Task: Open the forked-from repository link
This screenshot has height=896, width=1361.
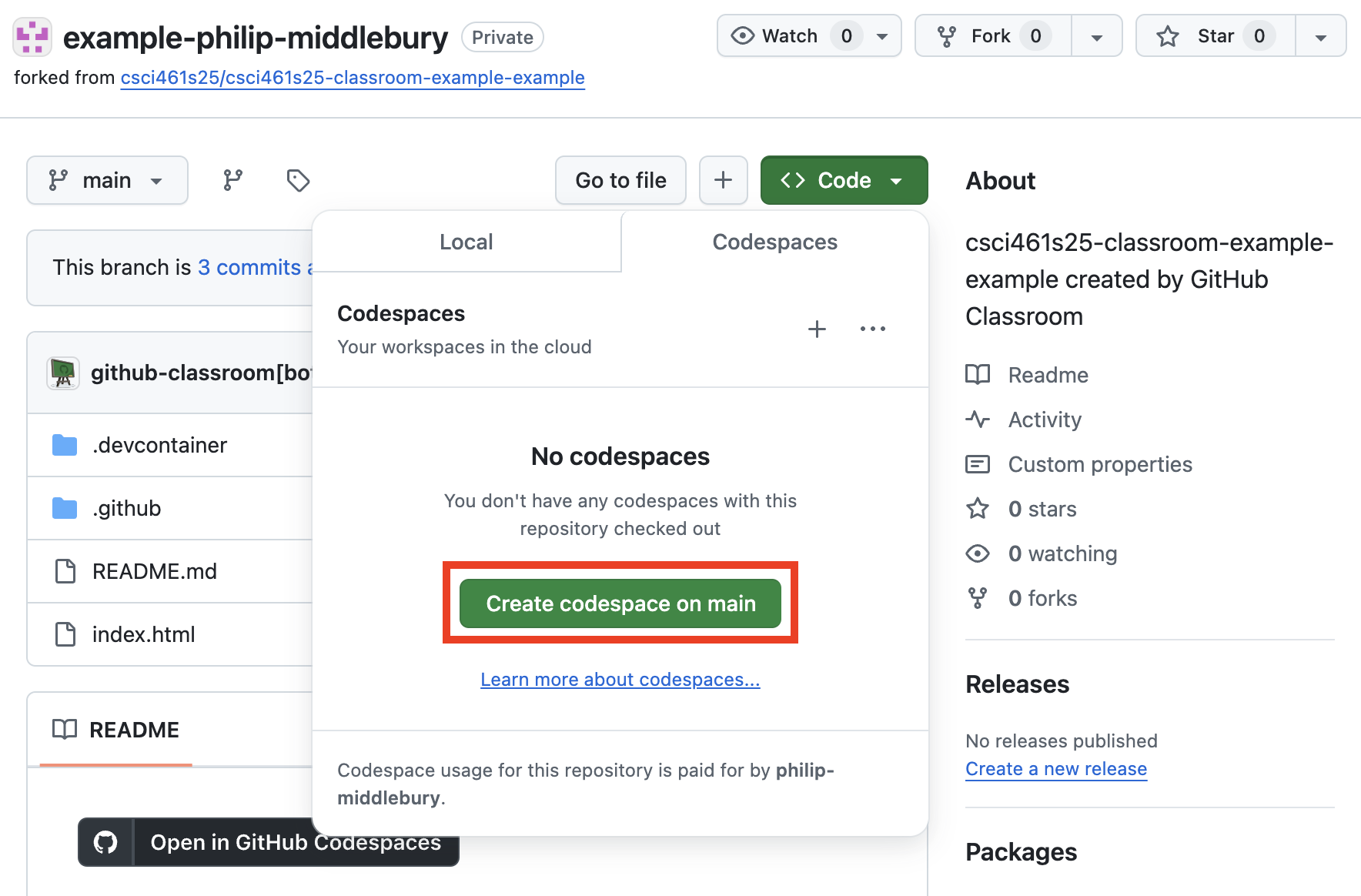Action: pyautogui.click(x=353, y=78)
